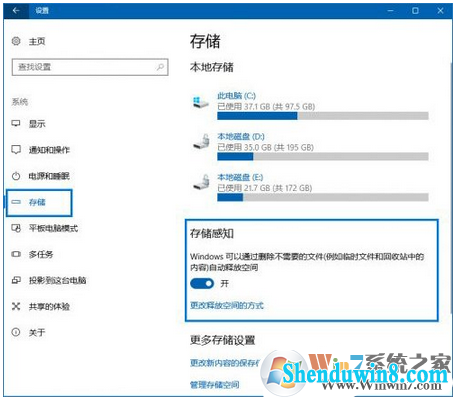
Task: Click the multitasking icon beside 多任务
Action: tap(16, 254)
